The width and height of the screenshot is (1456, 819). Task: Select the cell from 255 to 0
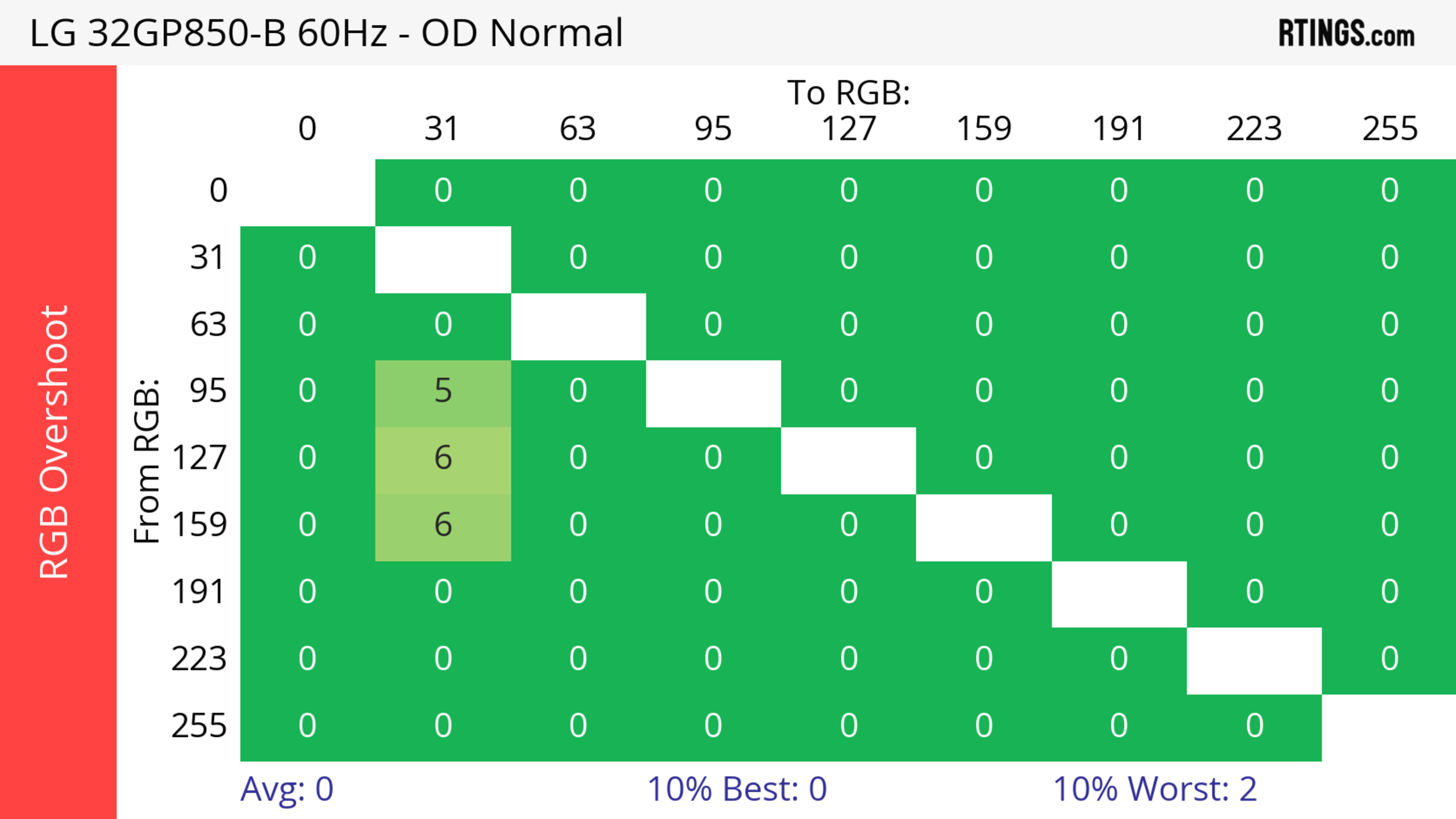[x=307, y=726]
